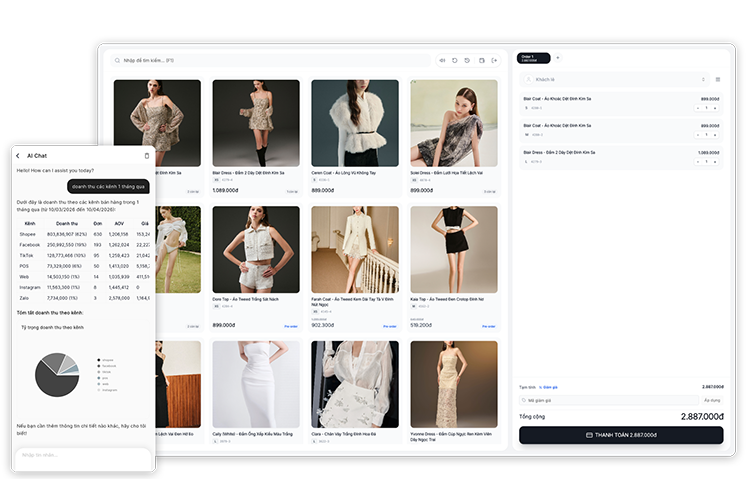Viewport: 750px width, 500px height.
Task: Click the logout icon in the top toolbar
Action: [x=494, y=61]
